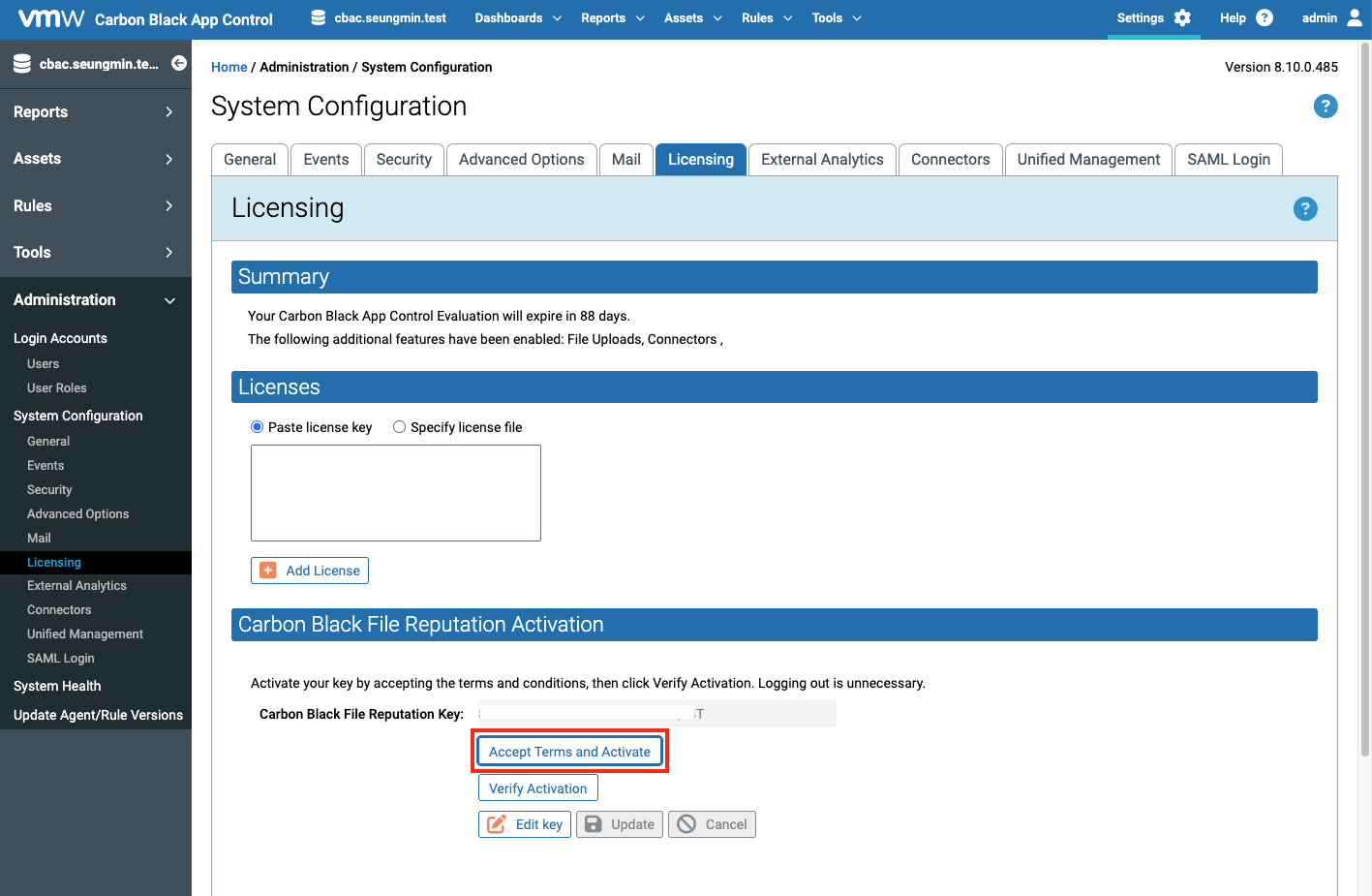
Task: Open sidebar External Analytics item
Action: [x=76, y=586]
